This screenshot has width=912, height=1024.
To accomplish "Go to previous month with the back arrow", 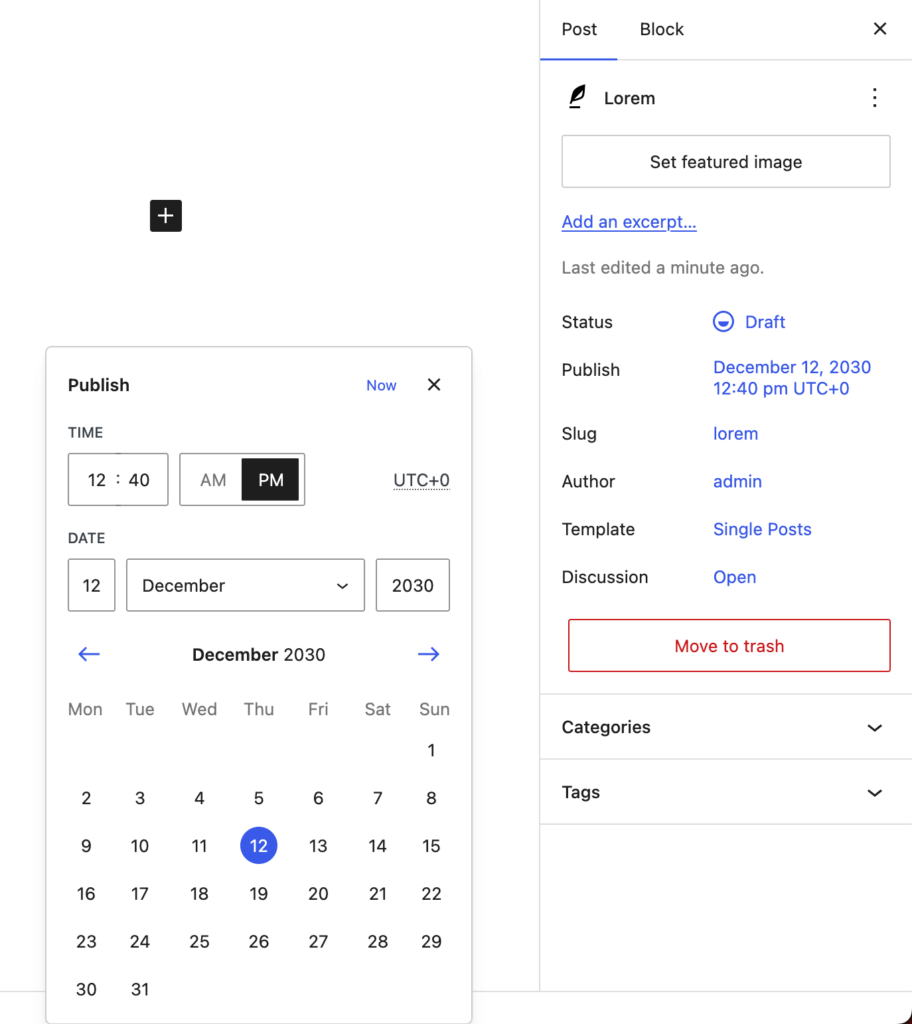I will coord(88,654).
